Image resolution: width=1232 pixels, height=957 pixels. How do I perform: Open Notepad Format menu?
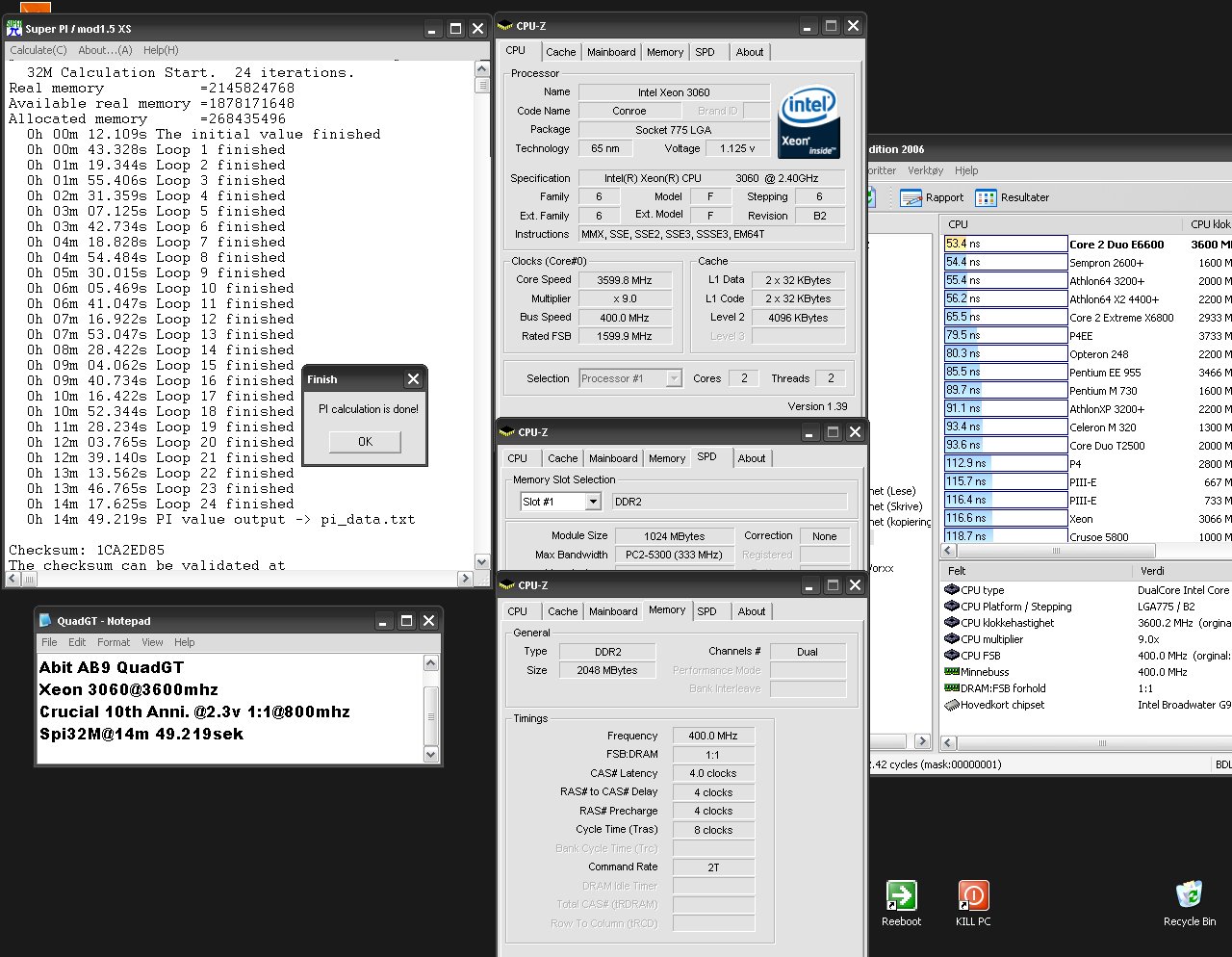tap(114, 642)
